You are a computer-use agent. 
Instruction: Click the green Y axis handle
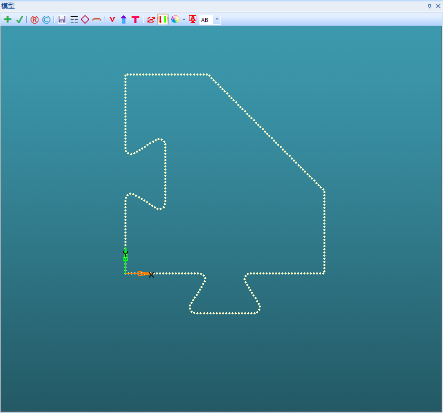tap(125, 259)
